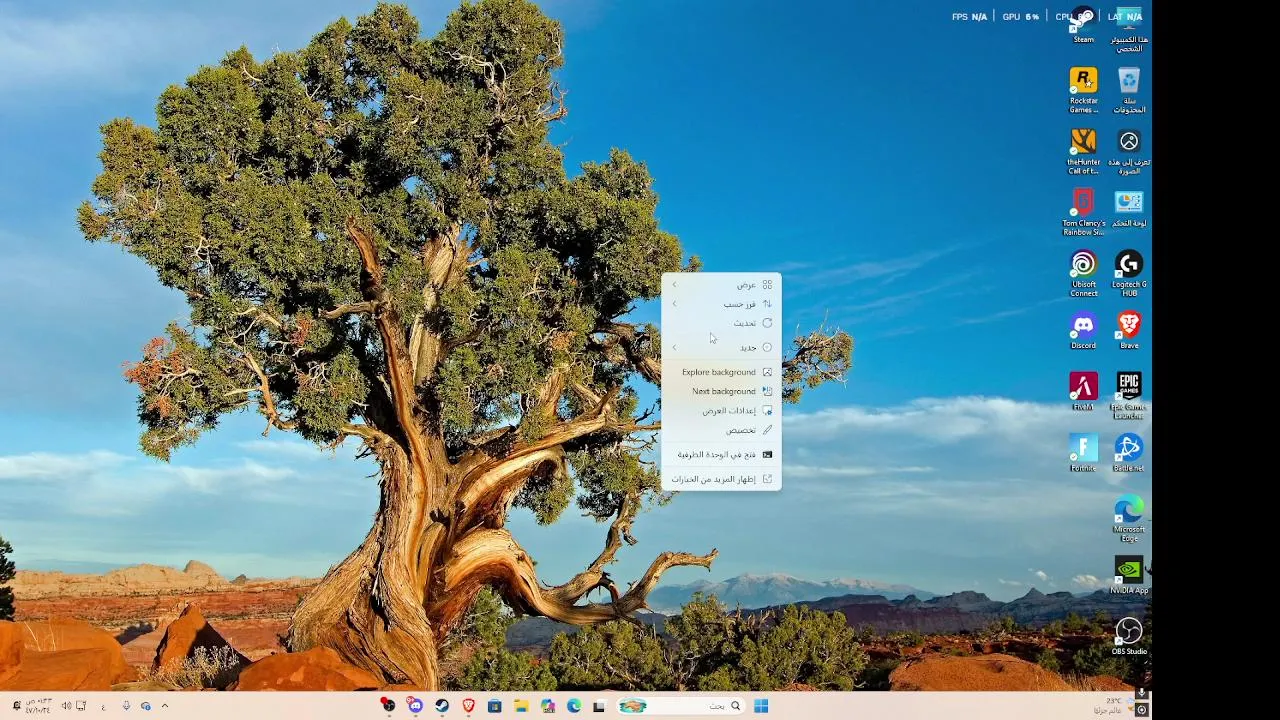1280x720 pixels.
Task: Select the Ubisoft Connect desktop shortcut
Action: click(1084, 273)
